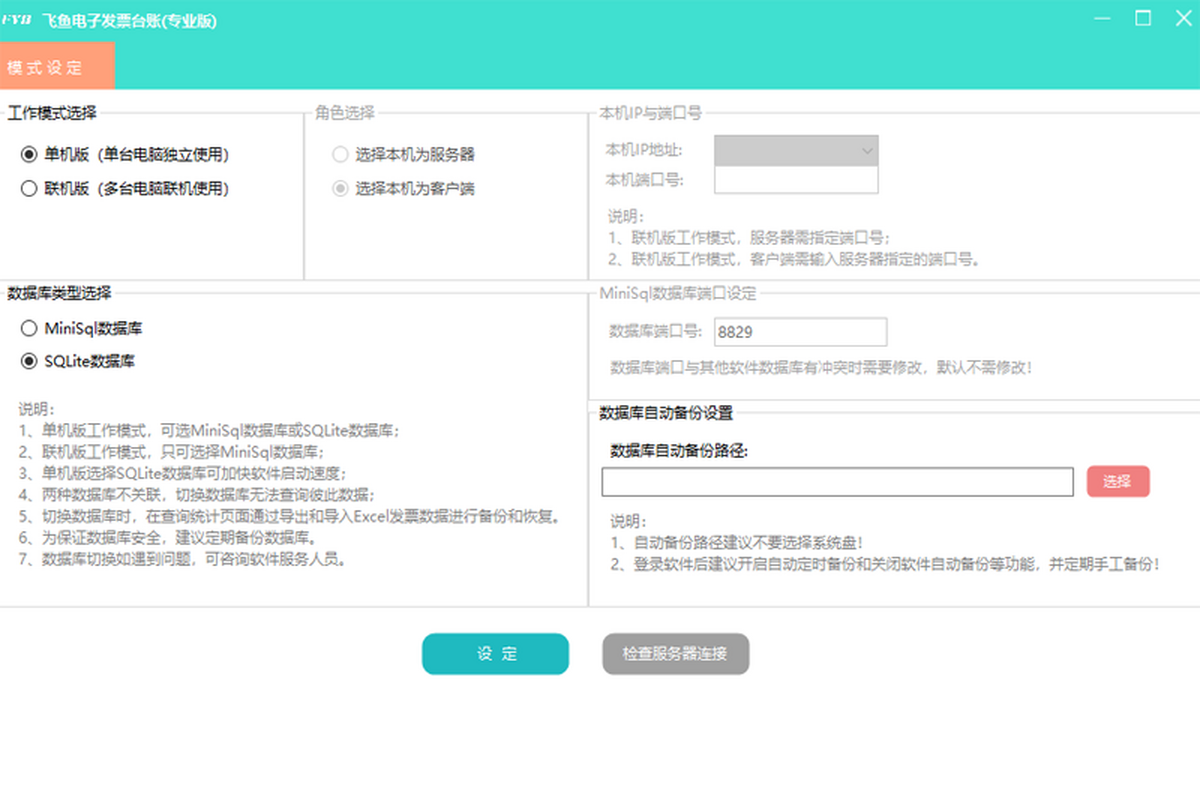Maximize the application window
Image resolution: width=1200 pixels, height=800 pixels.
[x=1143, y=19]
